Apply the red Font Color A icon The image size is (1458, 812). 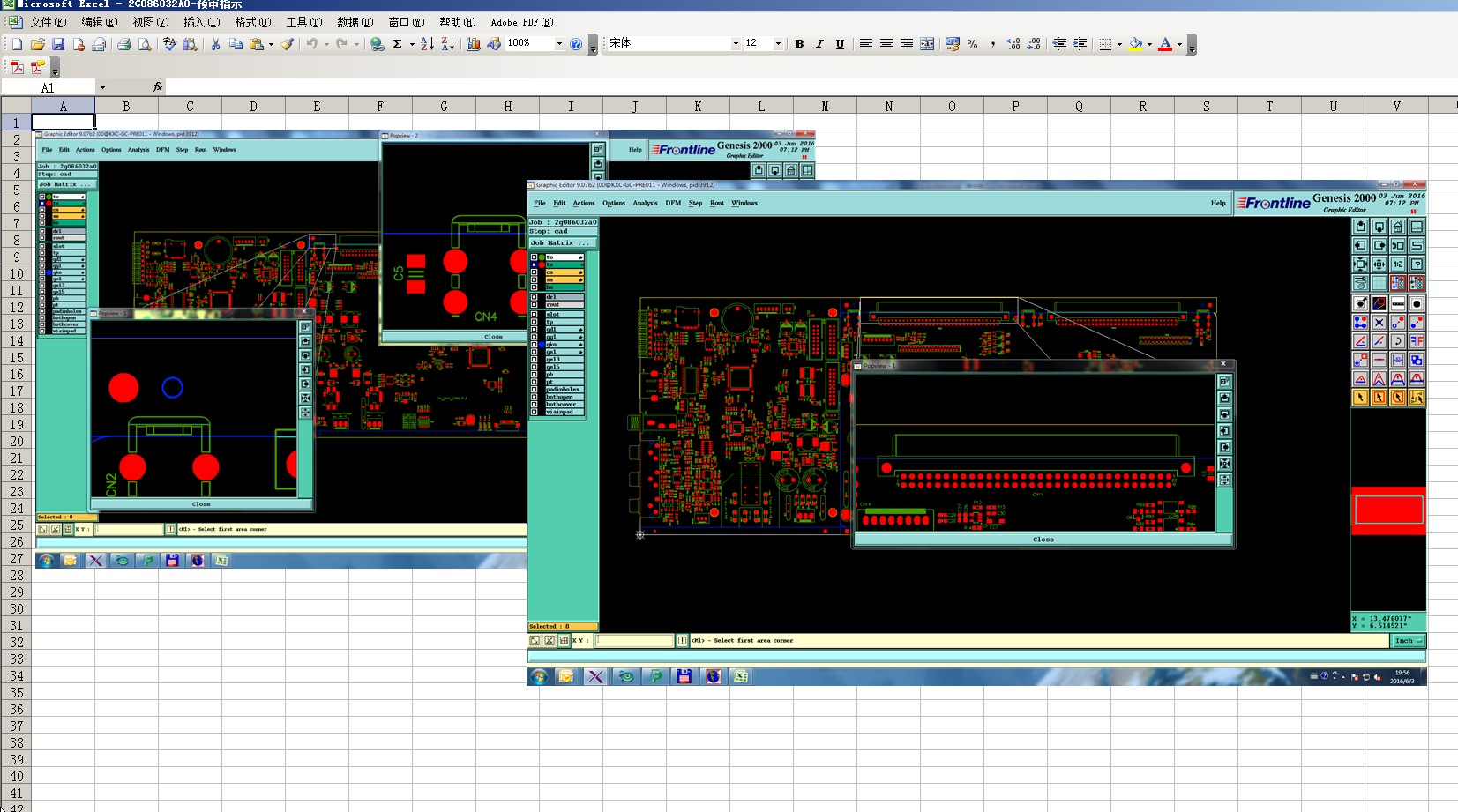(1165, 44)
